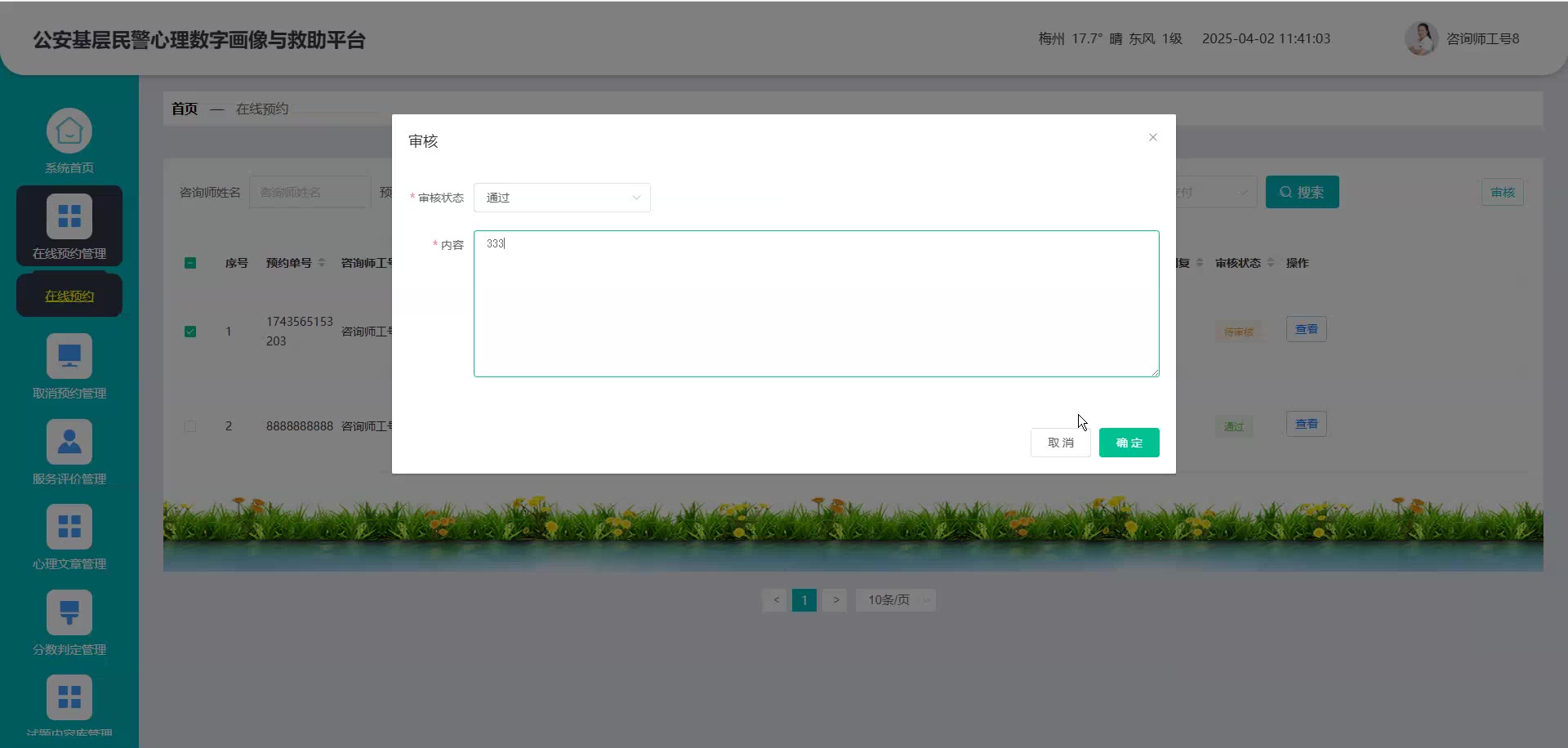Screen dimensions: 1568x748
Task: Click the 梅州 weather info text
Action: 1111,38
